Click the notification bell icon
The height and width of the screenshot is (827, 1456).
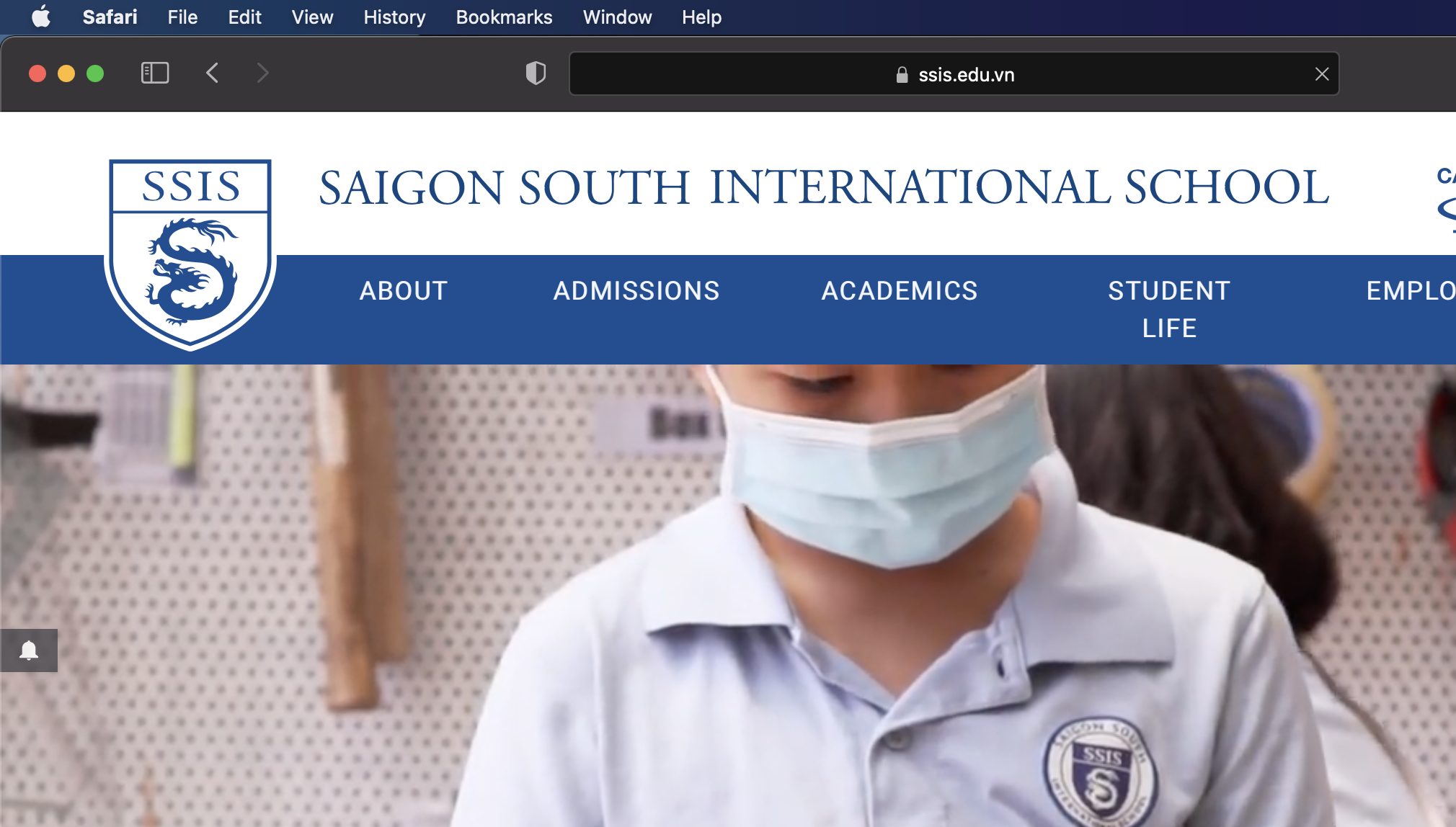[x=29, y=651]
